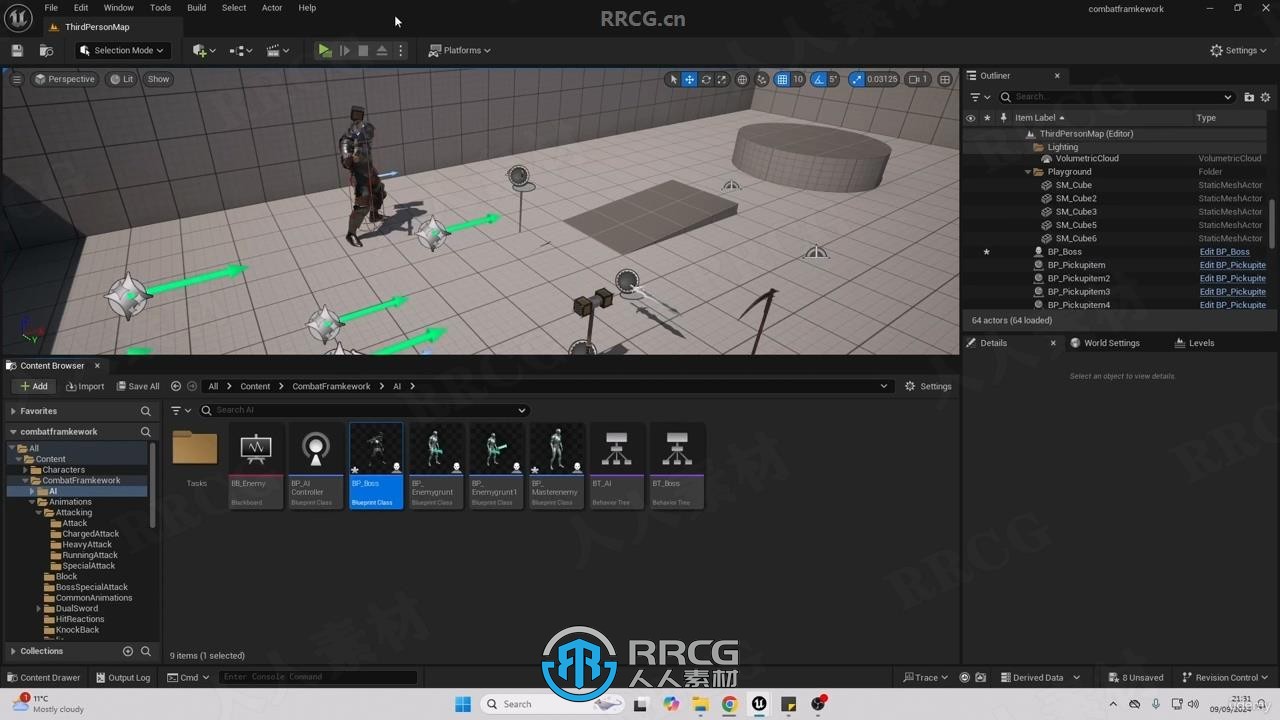Viewport: 1280px width, 720px height.
Task: Choose the Select objects cursor tool in viewport
Action: (673, 79)
